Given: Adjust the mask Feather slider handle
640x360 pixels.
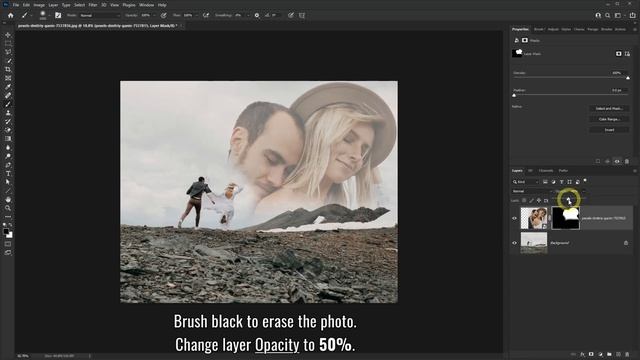Looking at the screenshot, I should point(514,95).
